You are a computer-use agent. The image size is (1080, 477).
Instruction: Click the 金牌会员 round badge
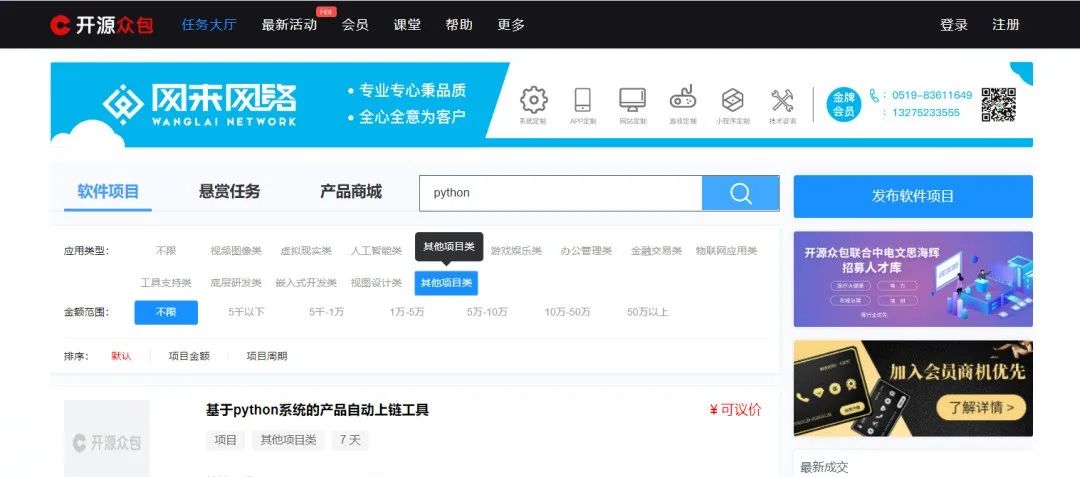click(844, 105)
